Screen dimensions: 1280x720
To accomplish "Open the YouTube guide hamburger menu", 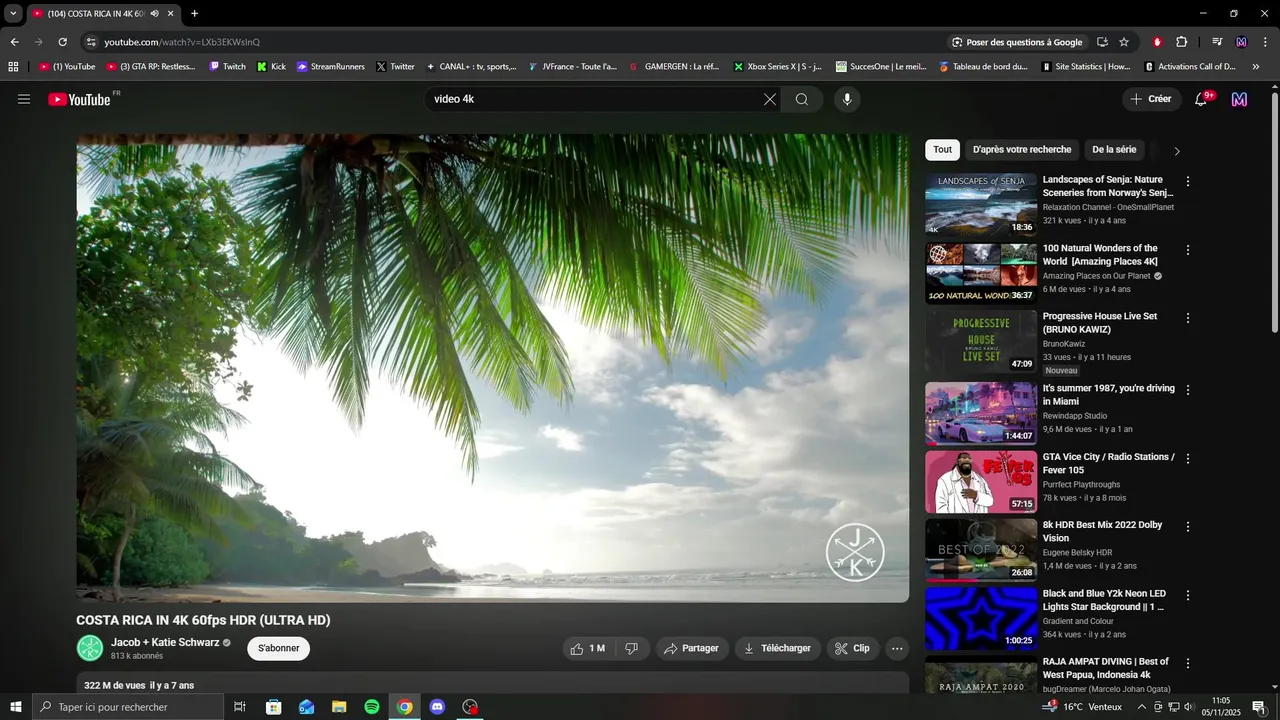I will point(24,99).
